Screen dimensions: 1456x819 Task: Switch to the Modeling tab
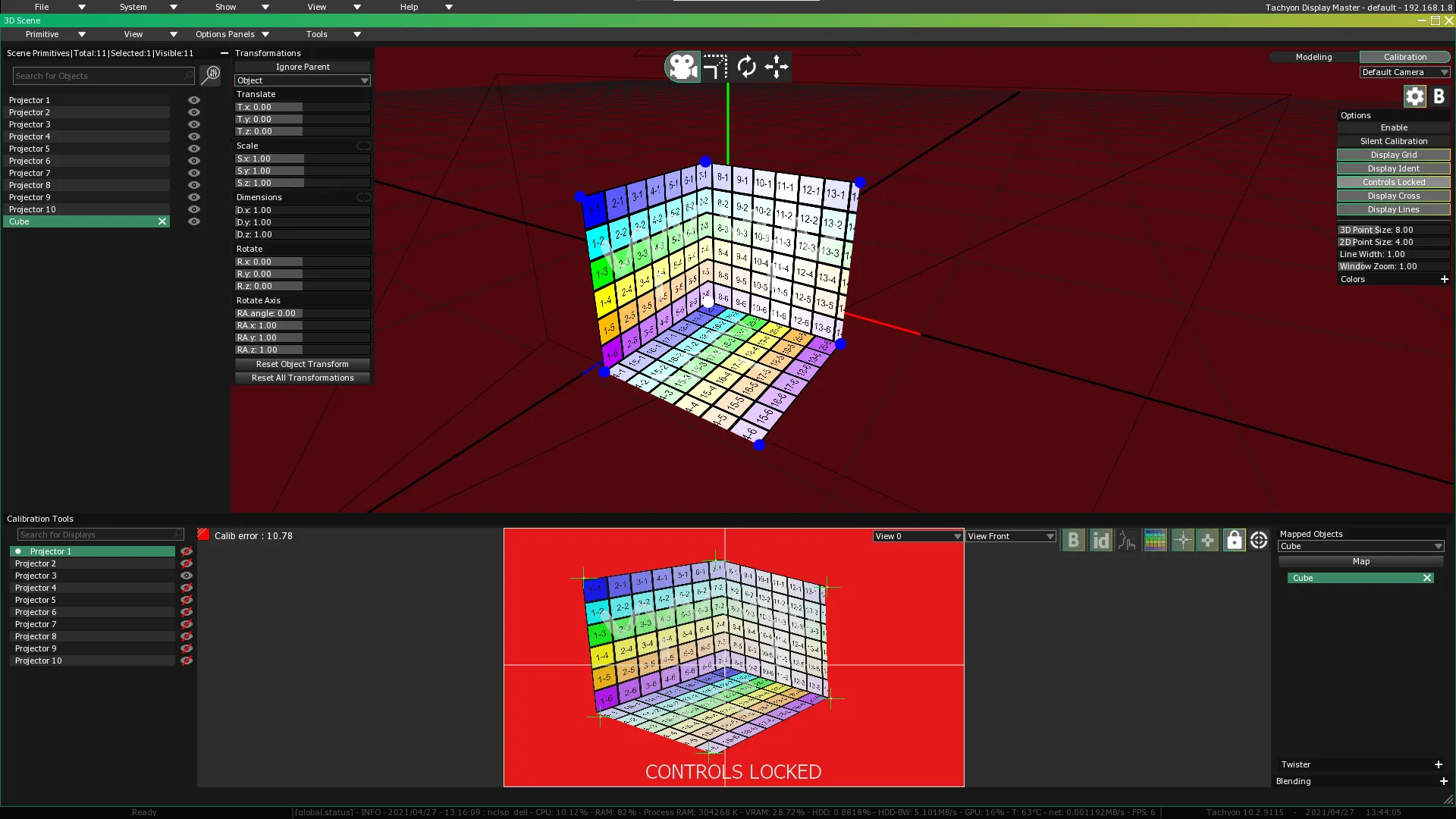pos(1313,57)
